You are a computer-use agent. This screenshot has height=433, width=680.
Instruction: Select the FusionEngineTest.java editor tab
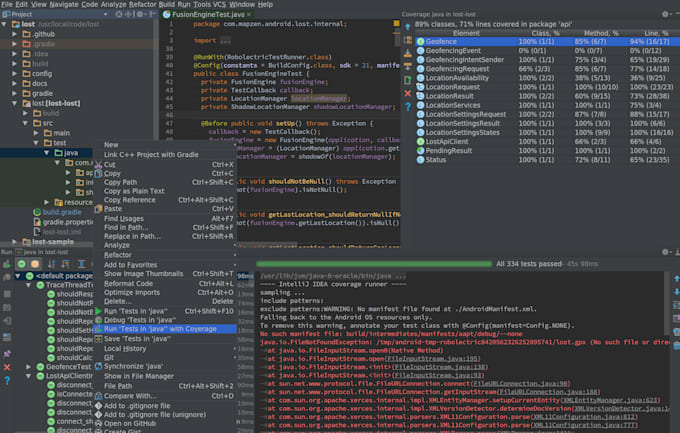(x=208, y=14)
